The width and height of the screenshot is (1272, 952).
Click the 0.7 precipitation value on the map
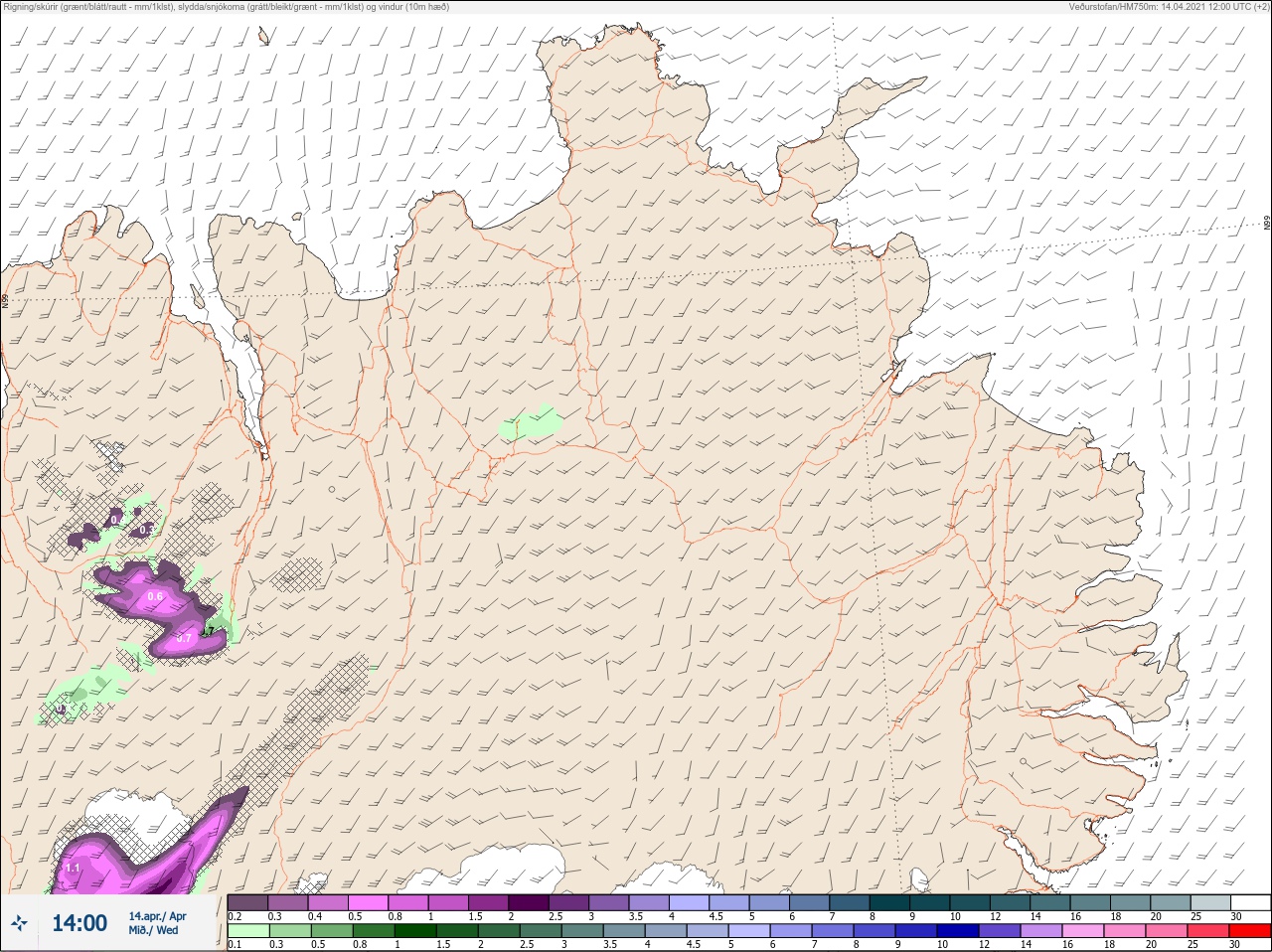[x=183, y=639]
